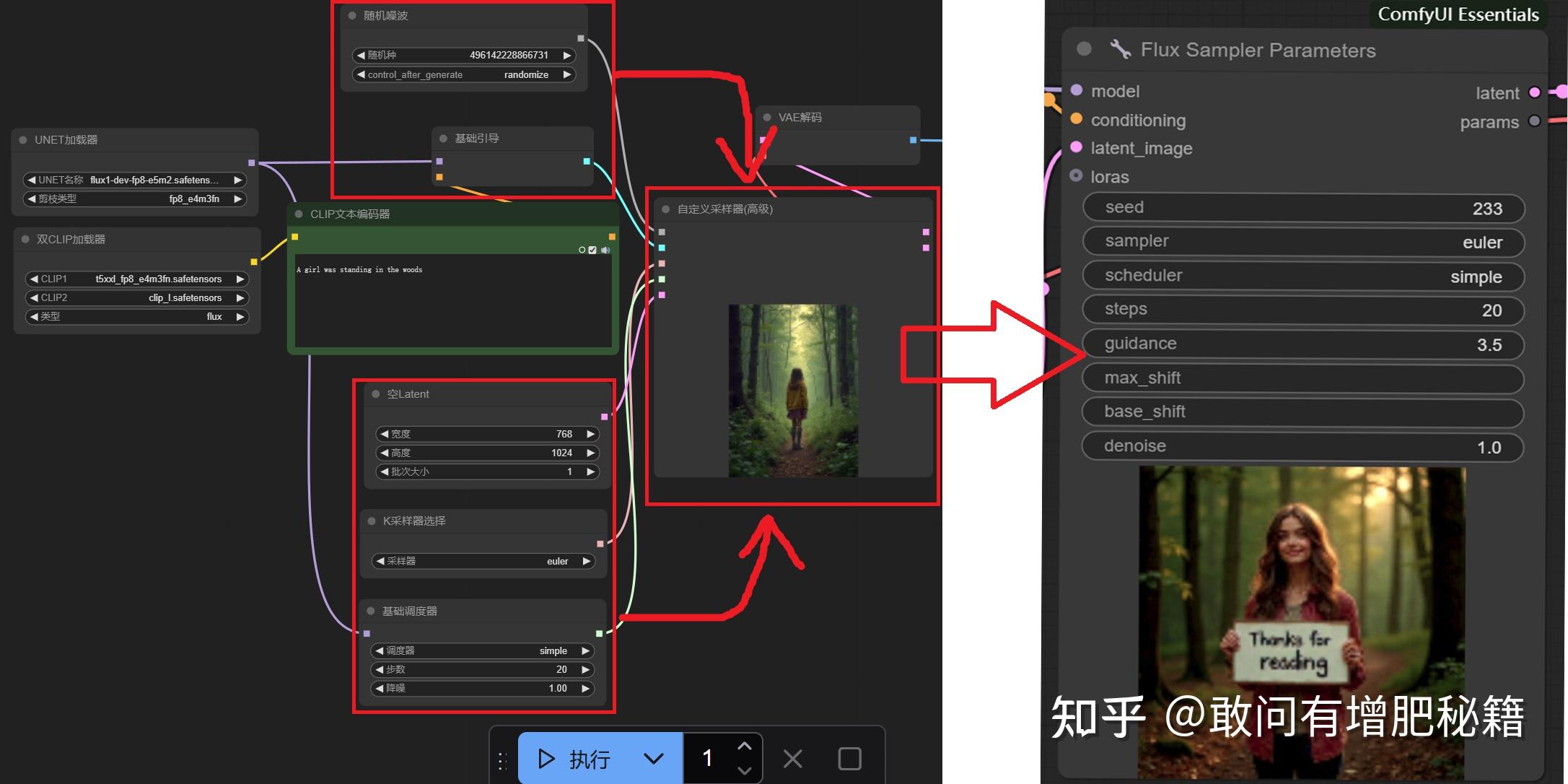Click the play icon on 执行 button
The width and height of the screenshot is (1568, 784).
pos(546,759)
